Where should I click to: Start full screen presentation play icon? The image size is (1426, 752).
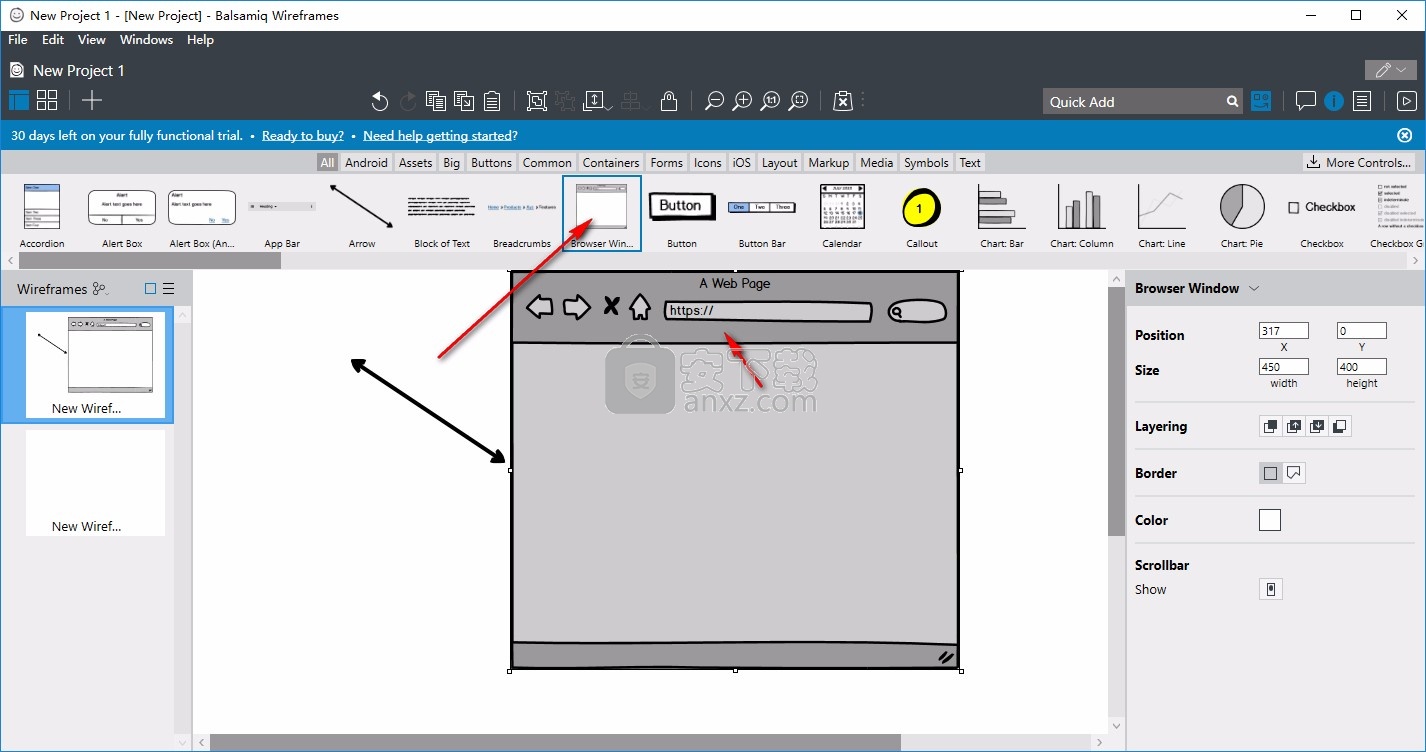pyautogui.click(x=1406, y=101)
